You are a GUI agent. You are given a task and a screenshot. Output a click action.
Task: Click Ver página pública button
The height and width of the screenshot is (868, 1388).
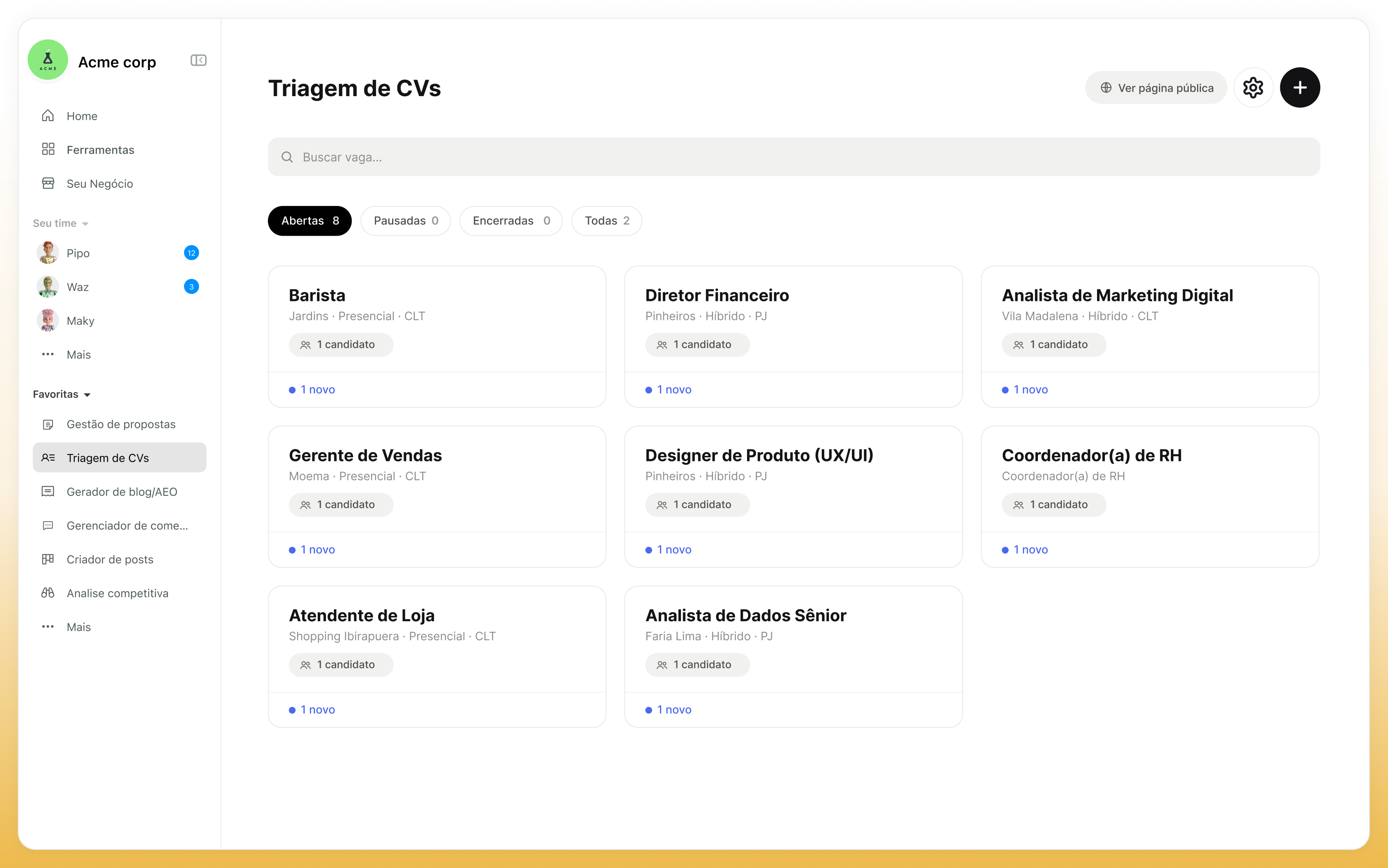(x=1156, y=88)
